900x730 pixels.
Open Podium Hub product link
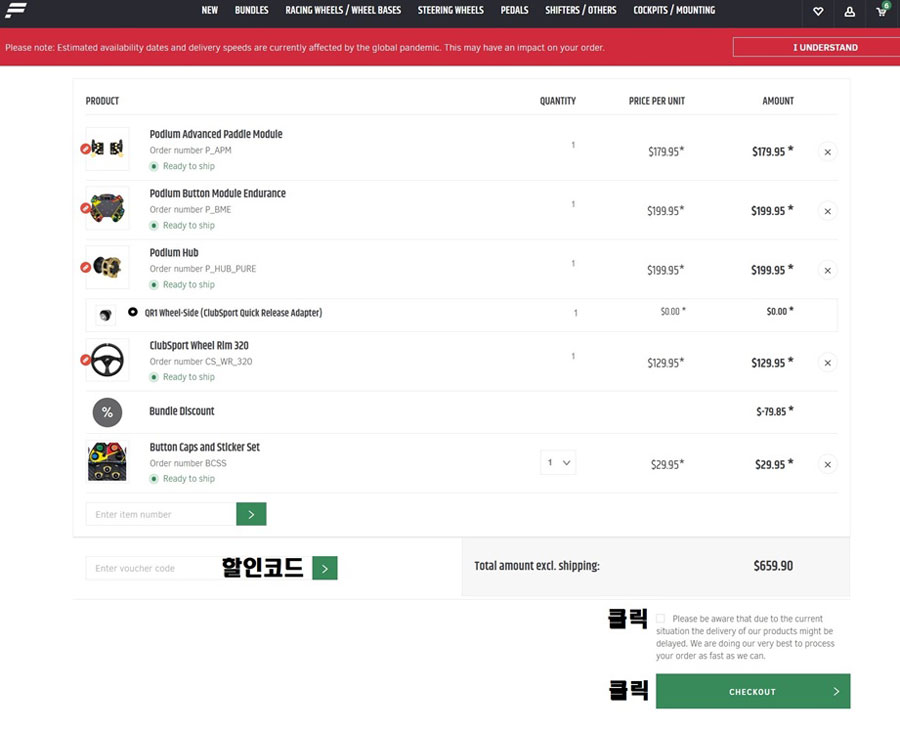(x=174, y=253)
